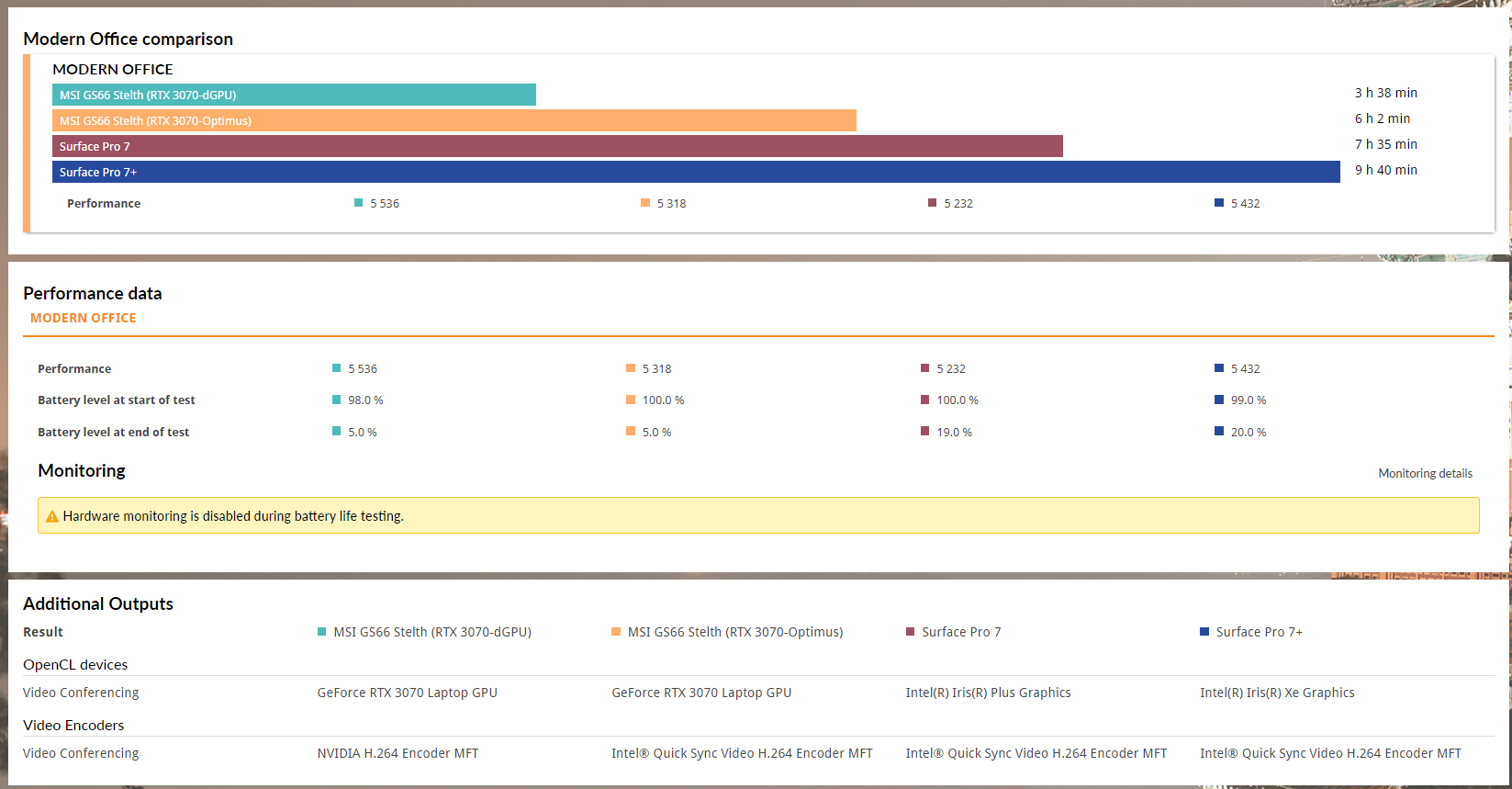Select the MODERN OFFICE tab under Performance data
Viewport: 1512px width, 789px height.
pyautogui.click(x=84, y=318)
